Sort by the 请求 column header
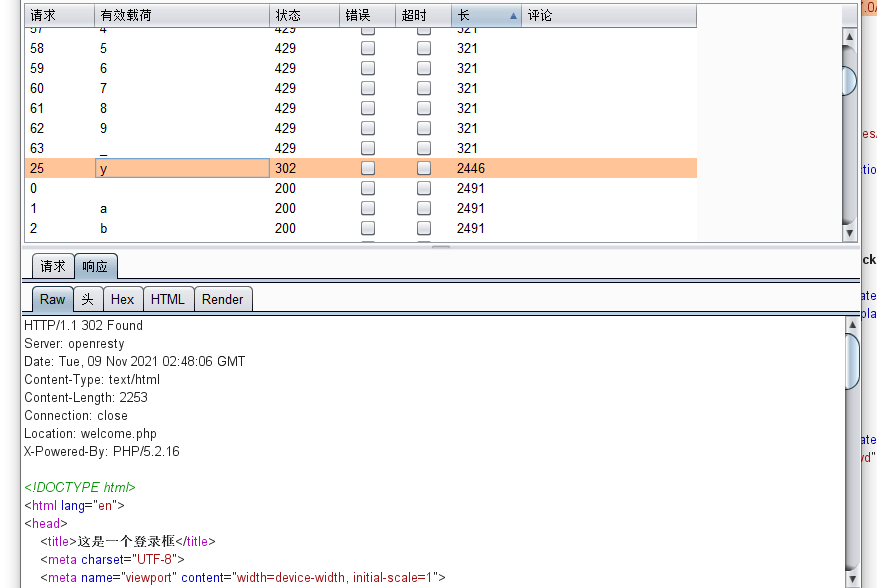The width and height of the screenshot is (877, 588). (59, 15)
